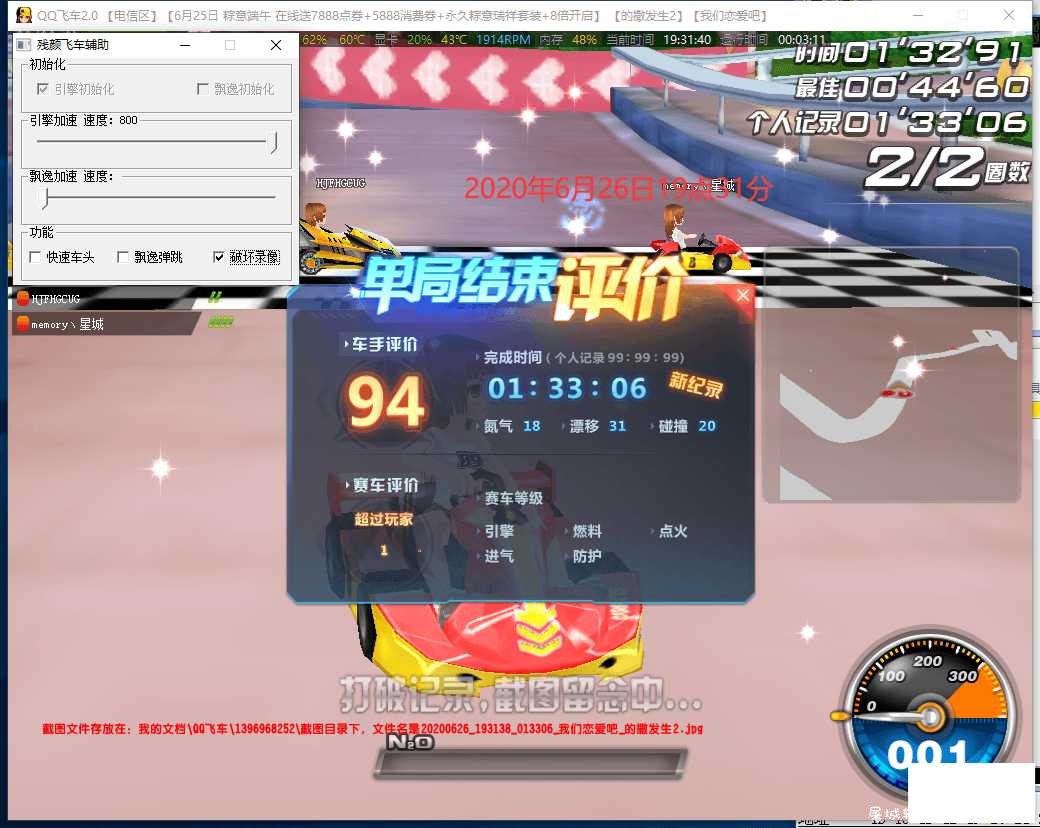Click the 进气 car stat label

click(499, 556)
